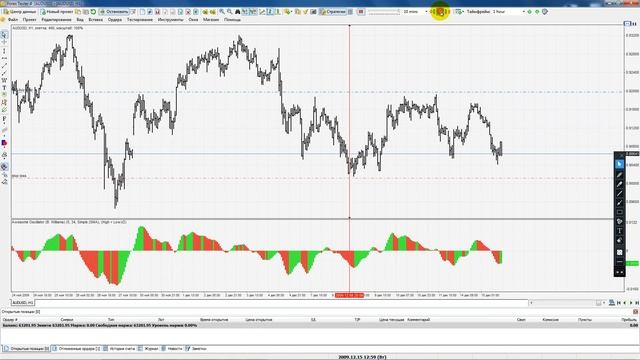Click the Символ column header
Screen dimensions: 640x360
coord(67,320)
